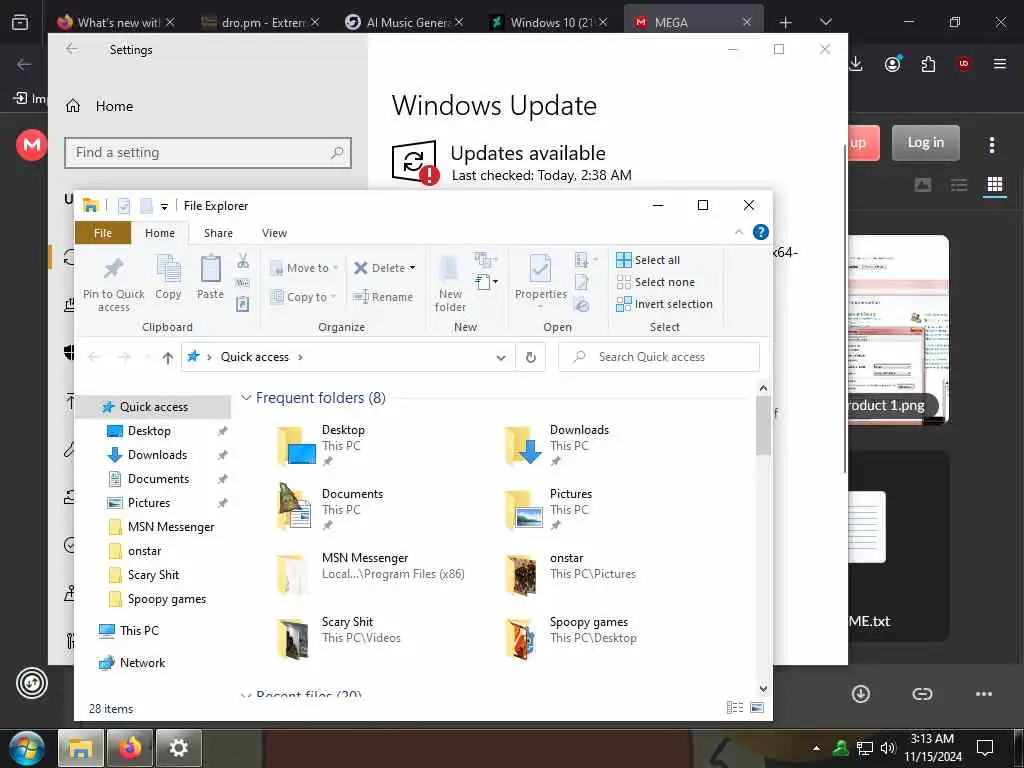The width and height of the screenshot is (1024, 768).
Task: Click the Copy icon in Clipboard group
Action: [x=168, y=270]
